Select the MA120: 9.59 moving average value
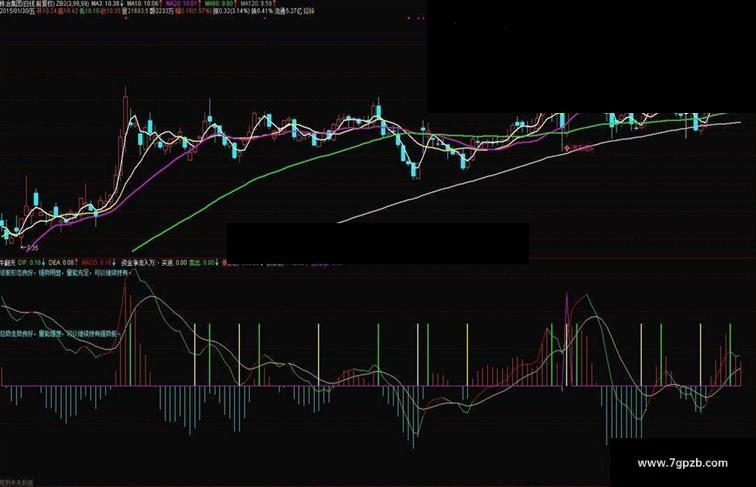This screenshot has height=487, width=756. [256, 3]
